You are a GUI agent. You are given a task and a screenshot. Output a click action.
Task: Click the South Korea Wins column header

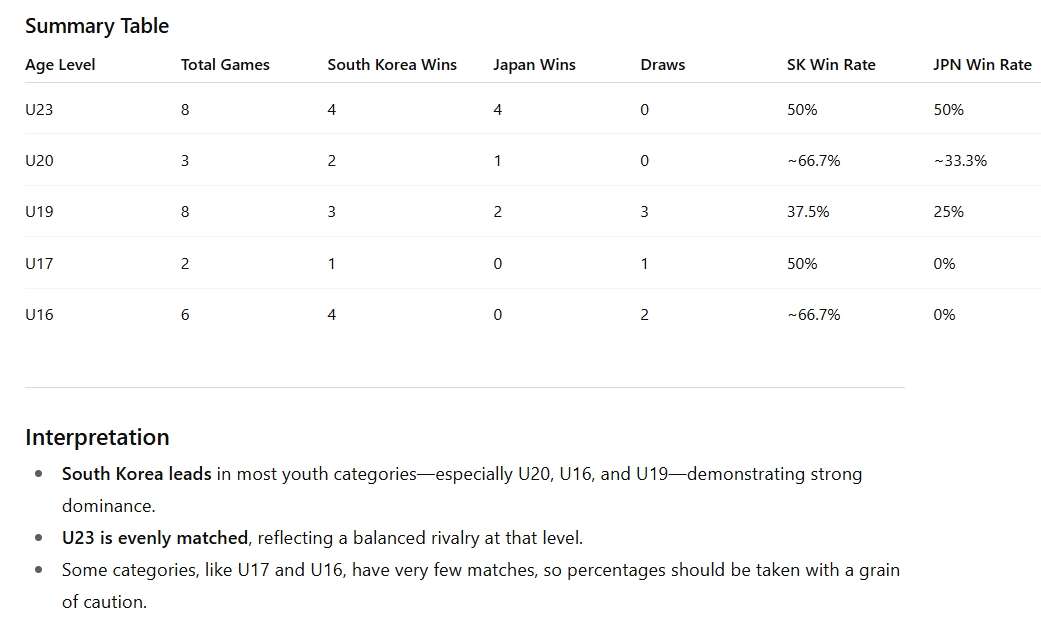tap(392, 65)
